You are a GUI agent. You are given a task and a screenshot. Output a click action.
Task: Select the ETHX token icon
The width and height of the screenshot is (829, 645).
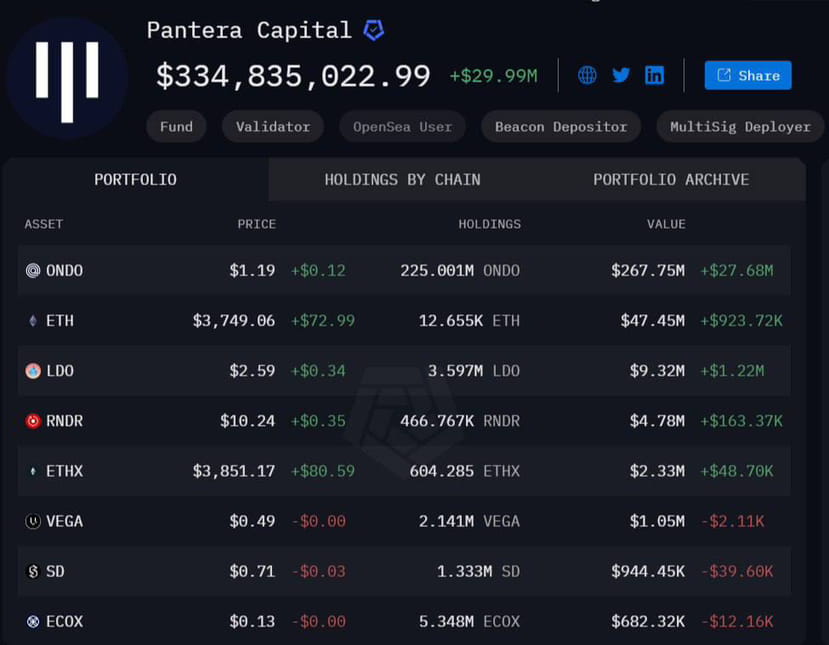point(33,470)
